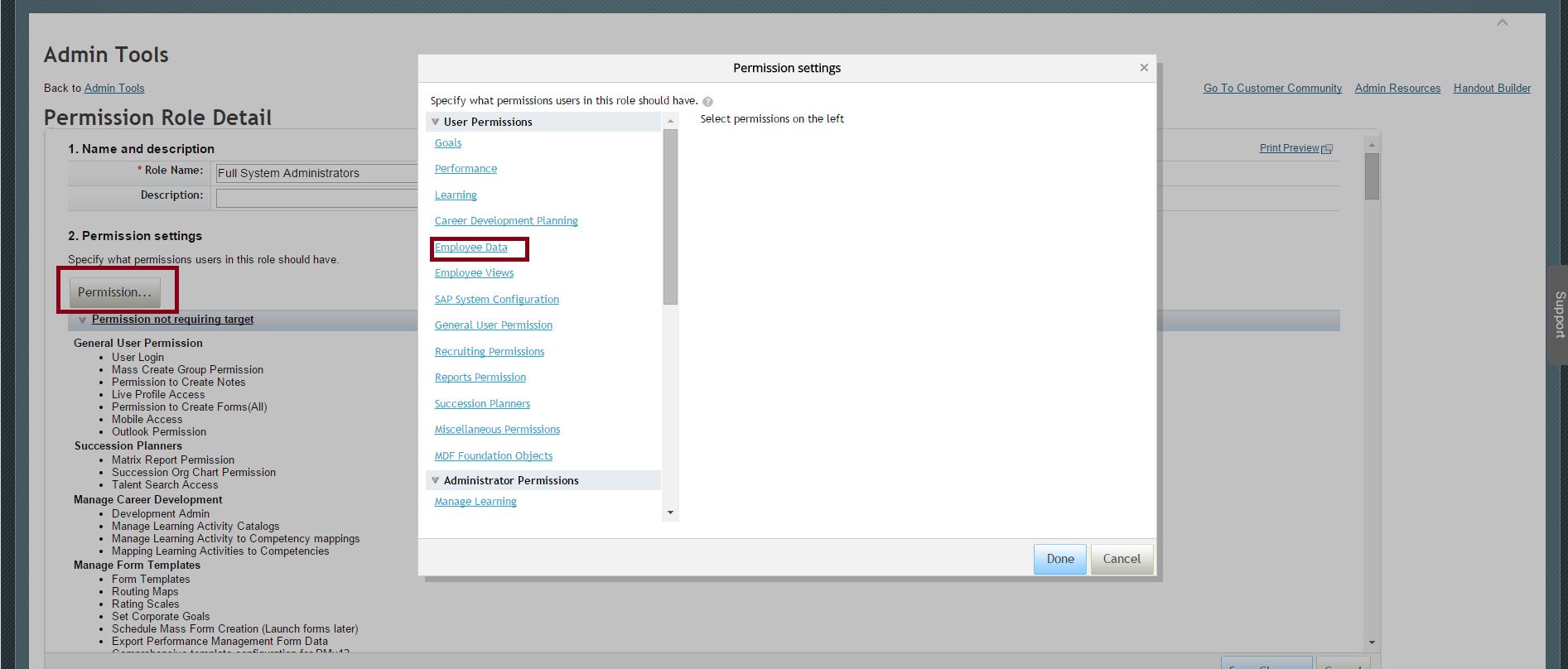Screen dimensions: 1568x669
Task: Click 'Export Performance Management Form Data' item
Action: pyautogui.click(x=220, y=642)
